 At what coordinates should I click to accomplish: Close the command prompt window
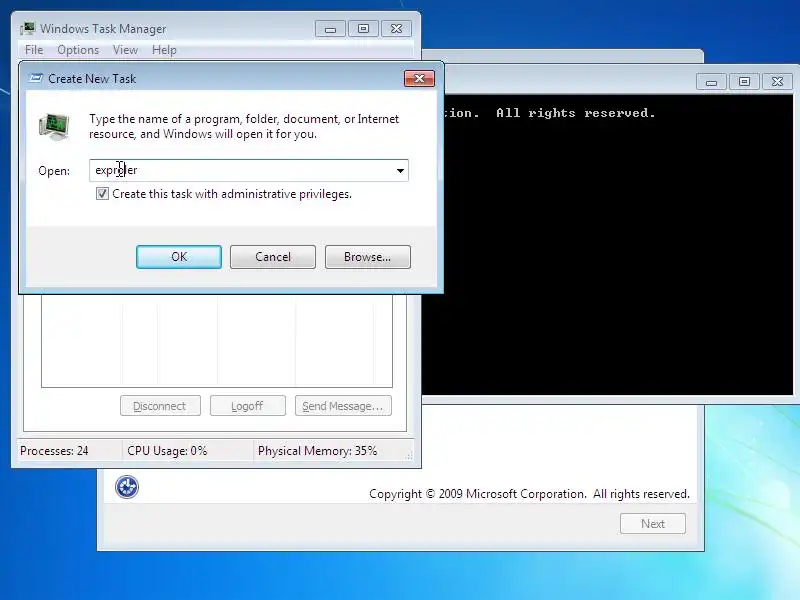[x=777, y=82]
